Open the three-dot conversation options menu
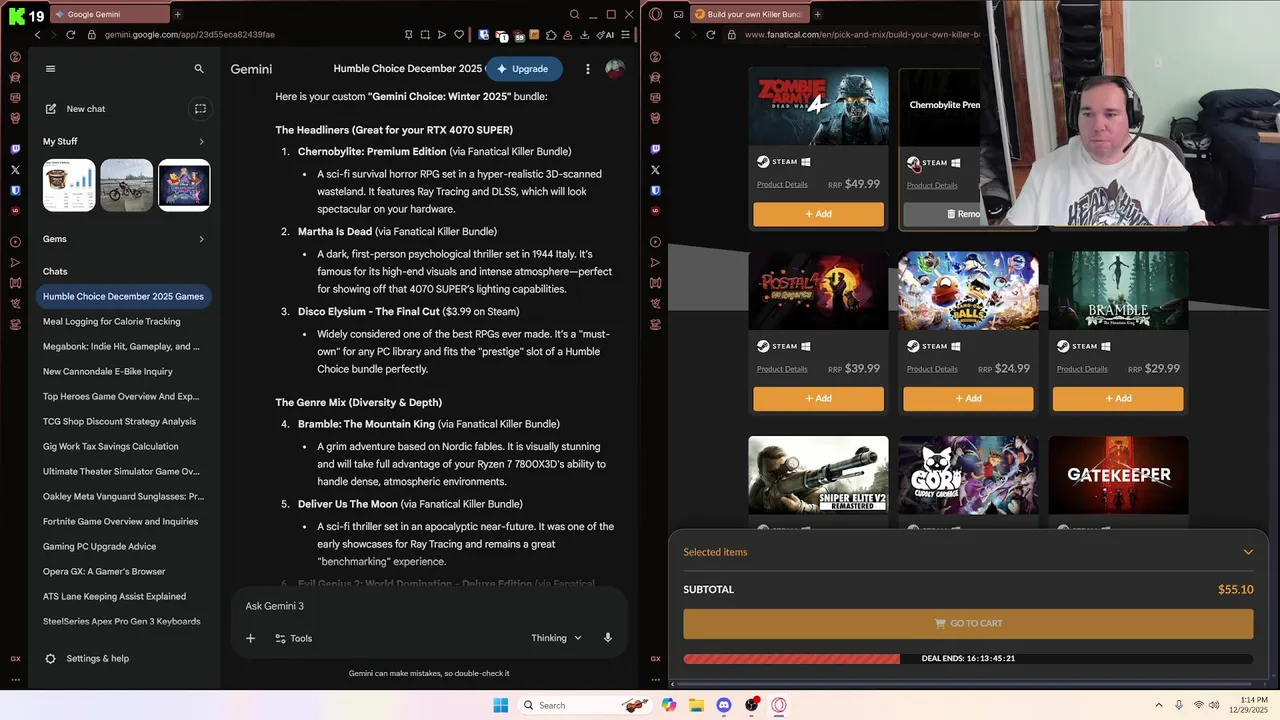1280x720 pixels. 588,69
